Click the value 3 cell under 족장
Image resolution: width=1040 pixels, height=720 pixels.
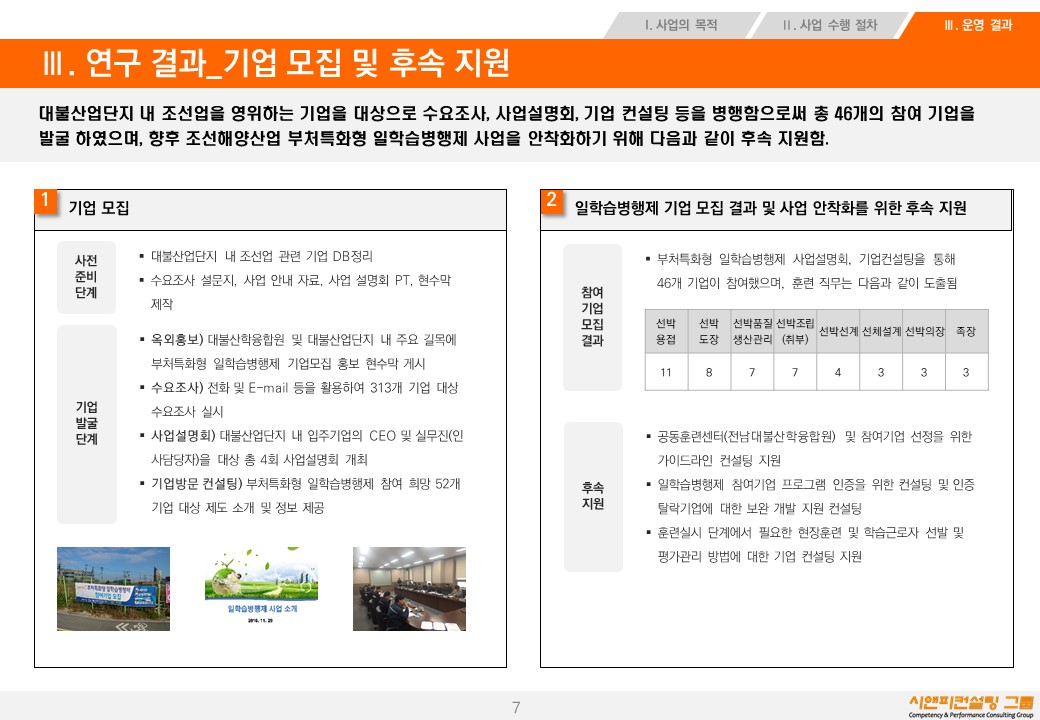pyautogui.click(x=966, y=372)
